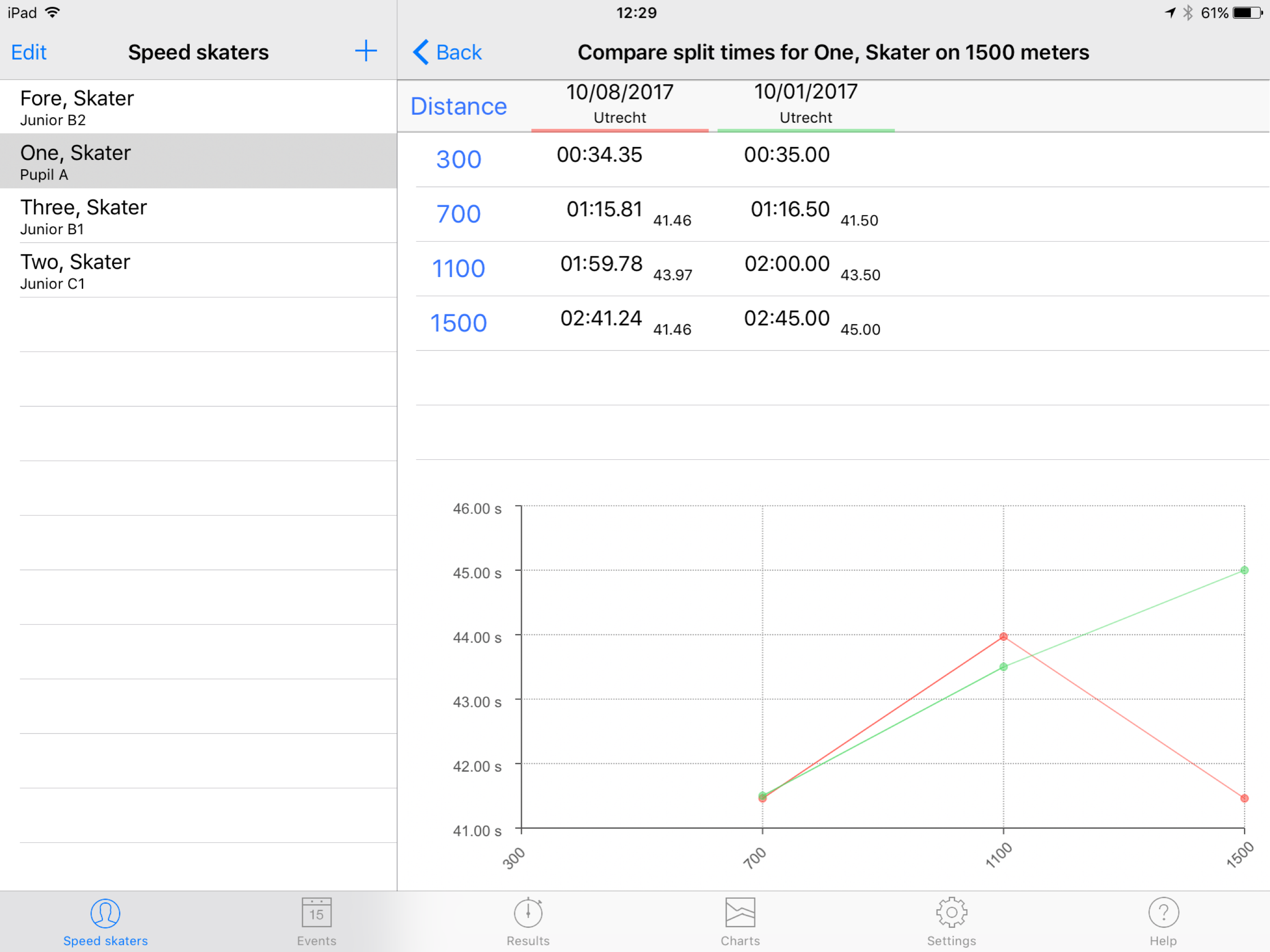
Task: Tap the Wi-Fi status icon
Action: click(x=52, y=13)
